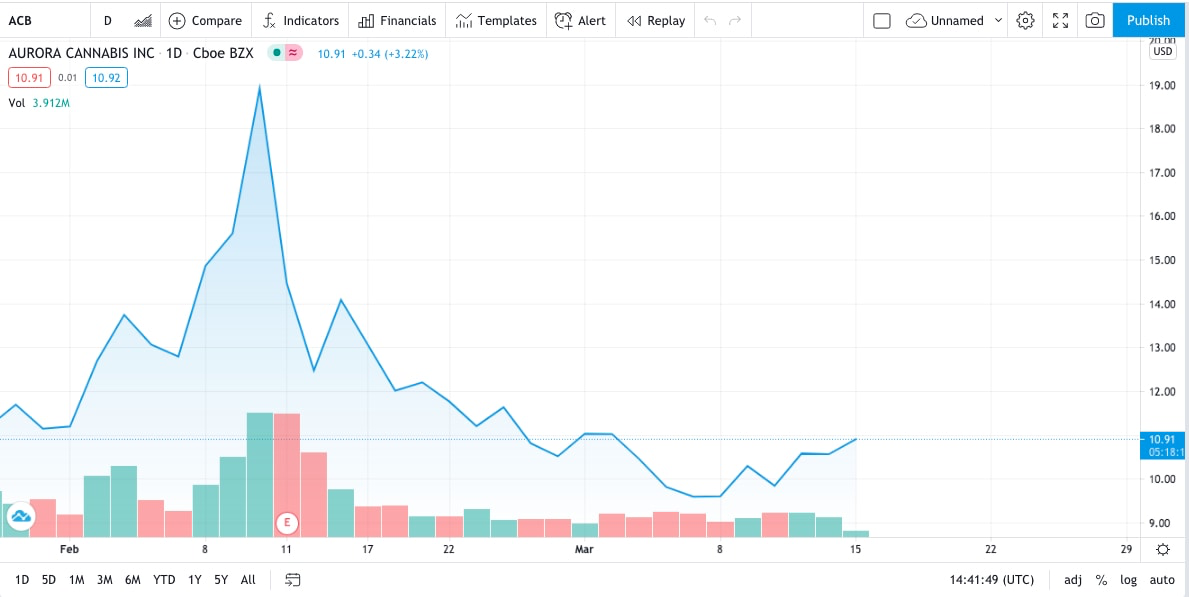Click the Vol 3.912M indicator label
Image resolution: width=1189 pixels, height=597 pixels.
39,102
